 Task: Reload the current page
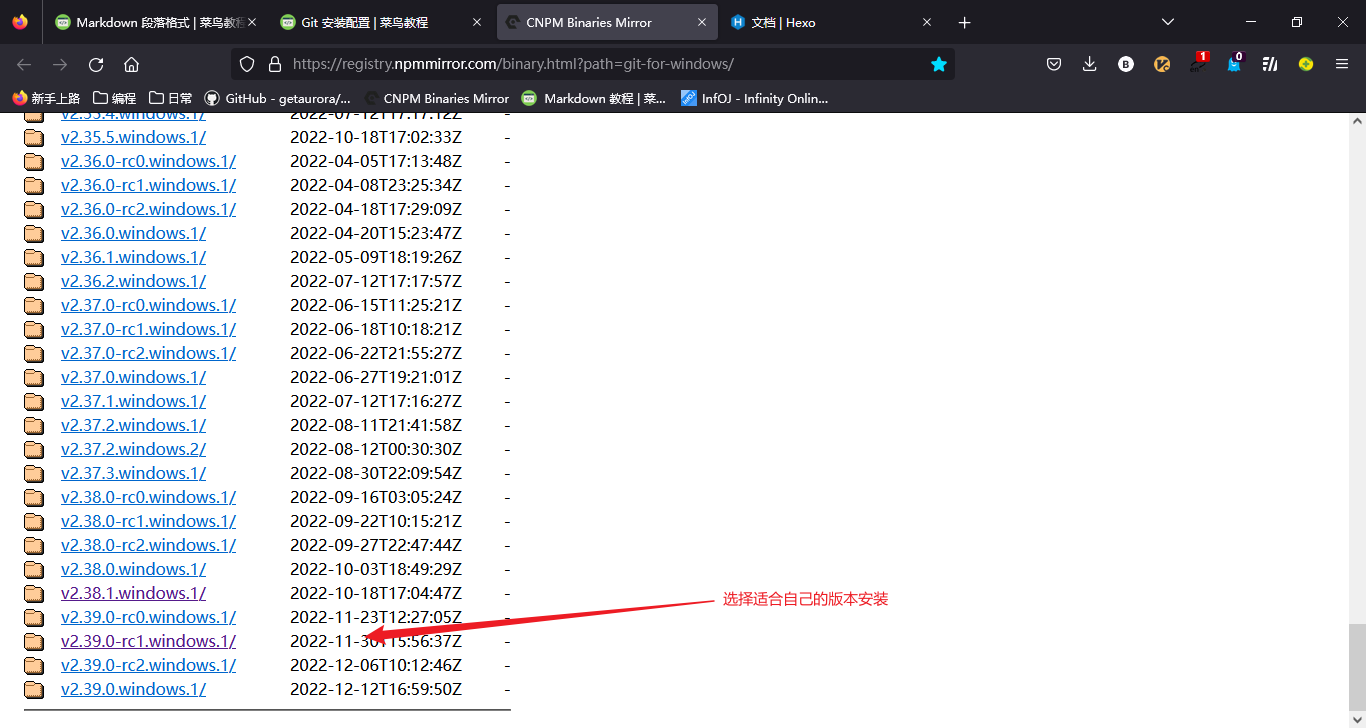pos(96,64)
